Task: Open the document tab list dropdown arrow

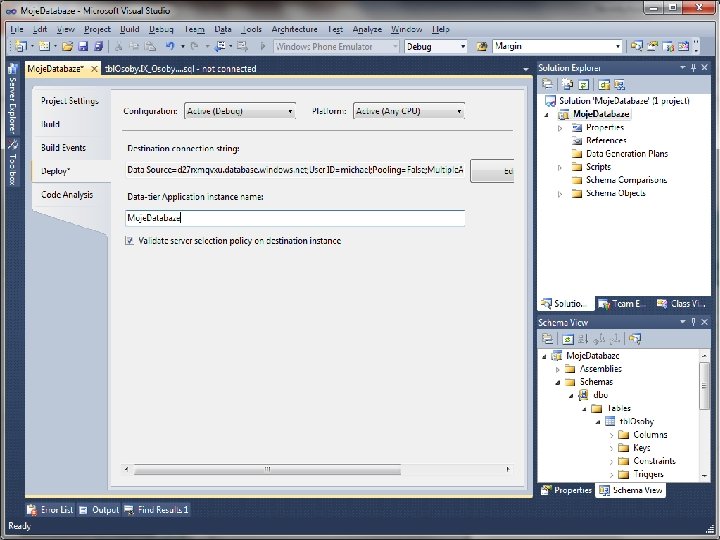Action: 526,69
